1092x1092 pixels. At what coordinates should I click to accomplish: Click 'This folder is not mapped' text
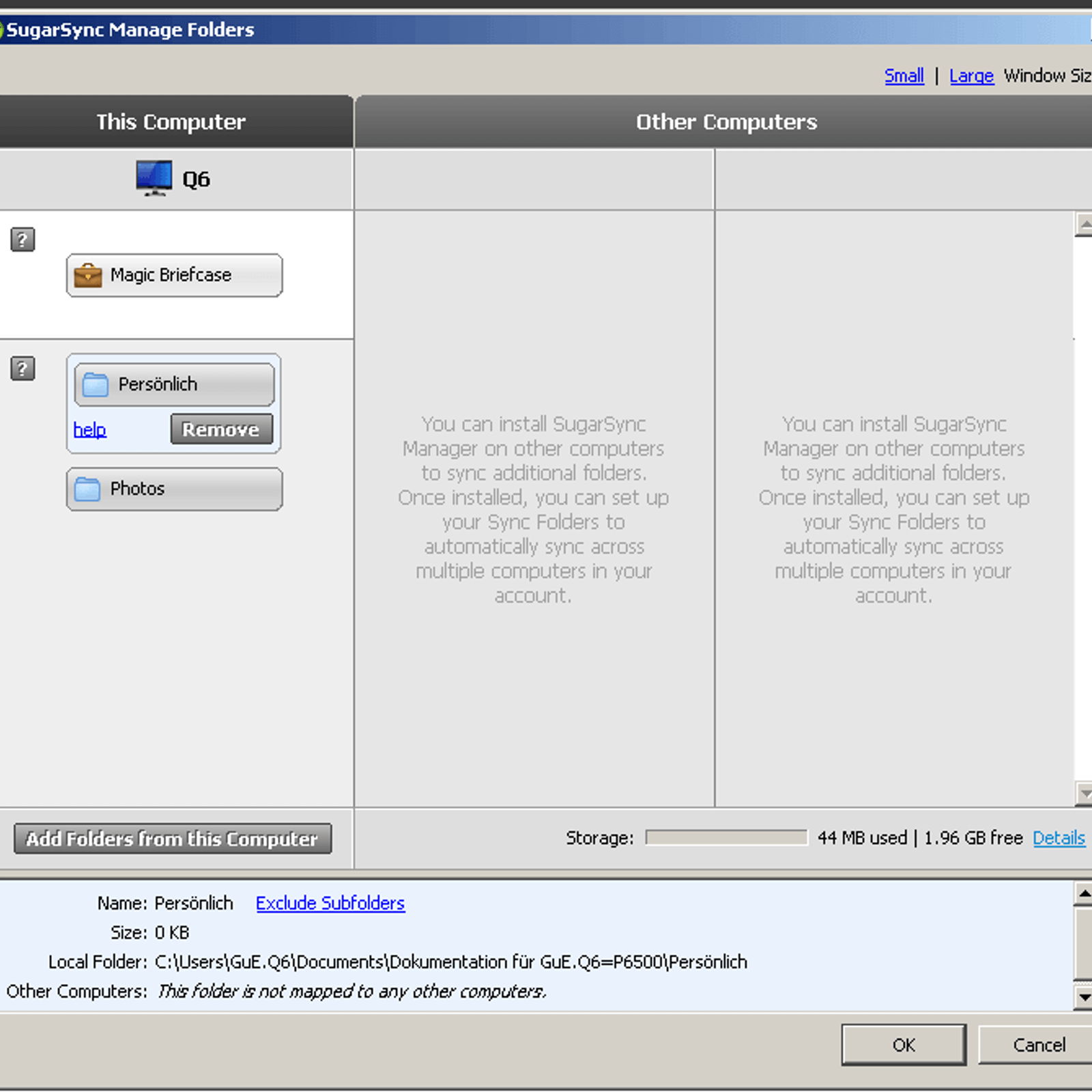(352, 991)
